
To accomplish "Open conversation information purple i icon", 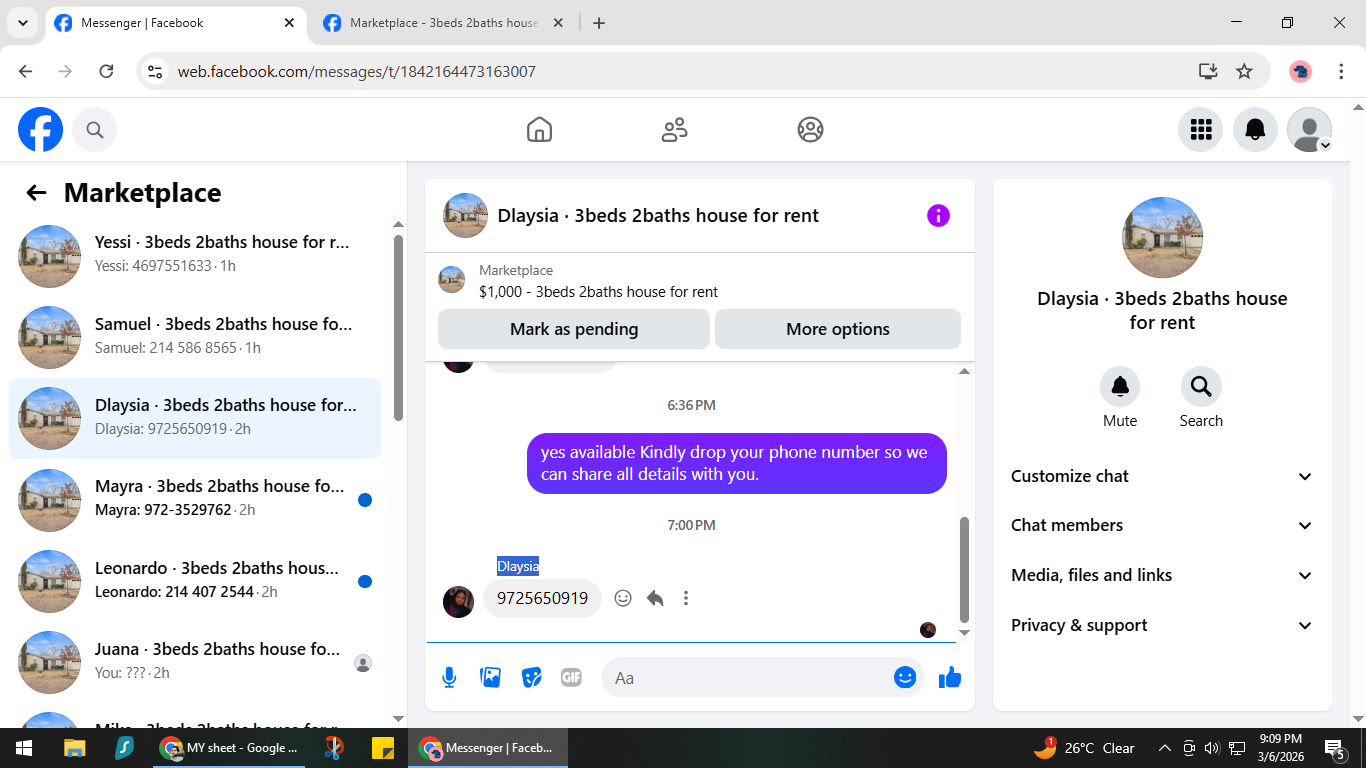I will [938, 215].
